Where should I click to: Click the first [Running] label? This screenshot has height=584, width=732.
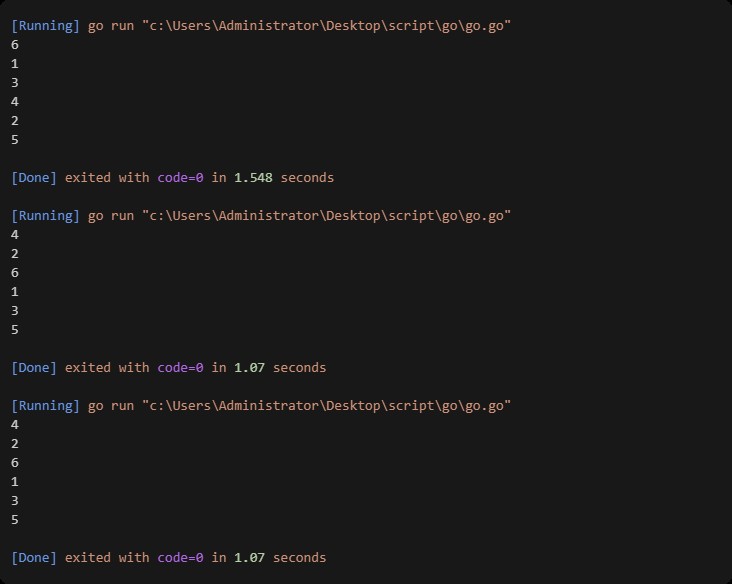pyautogui.click(x=45, y=25)
